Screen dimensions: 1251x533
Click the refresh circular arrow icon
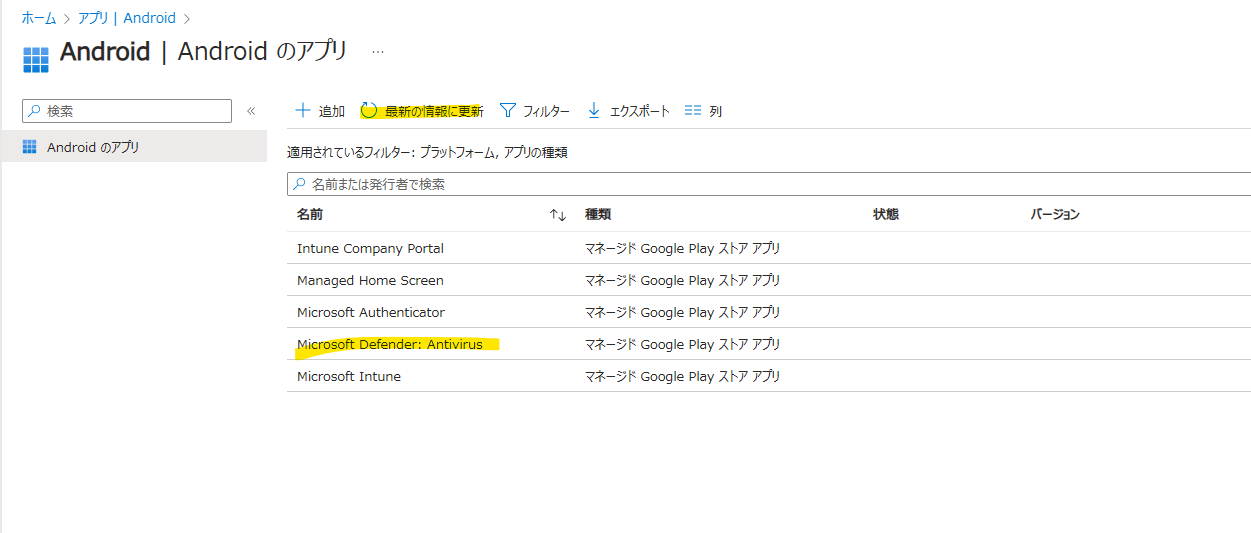(369, 111)
